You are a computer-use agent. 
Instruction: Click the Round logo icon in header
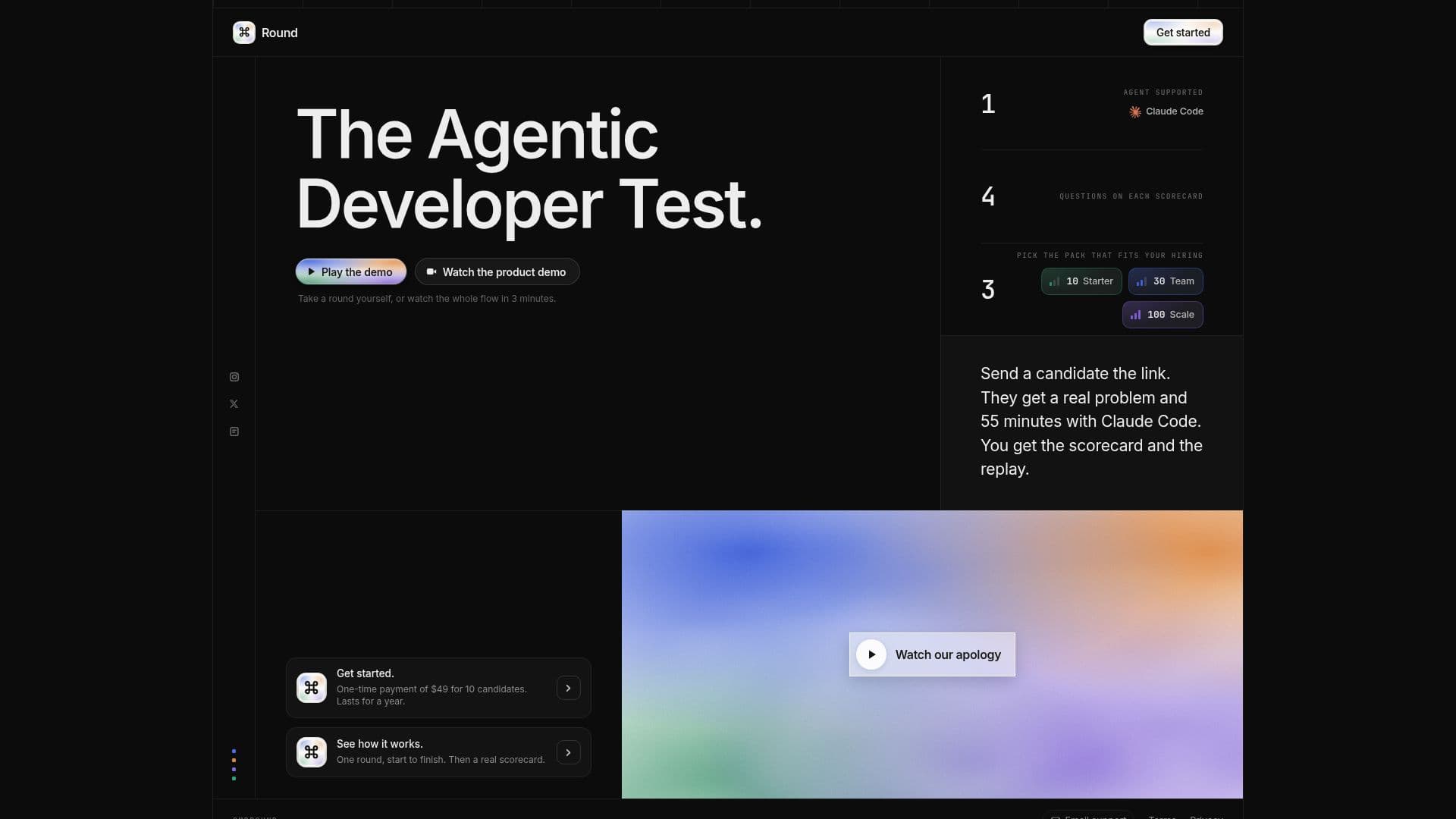pyautogui.click(x=243, y=33)
